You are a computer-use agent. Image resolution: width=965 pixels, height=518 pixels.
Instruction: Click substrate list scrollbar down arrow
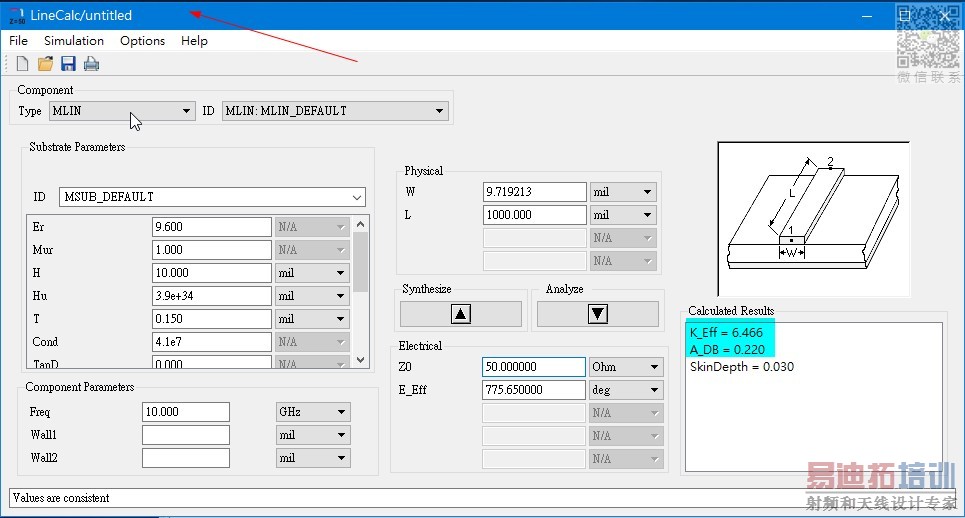point(361,360)
